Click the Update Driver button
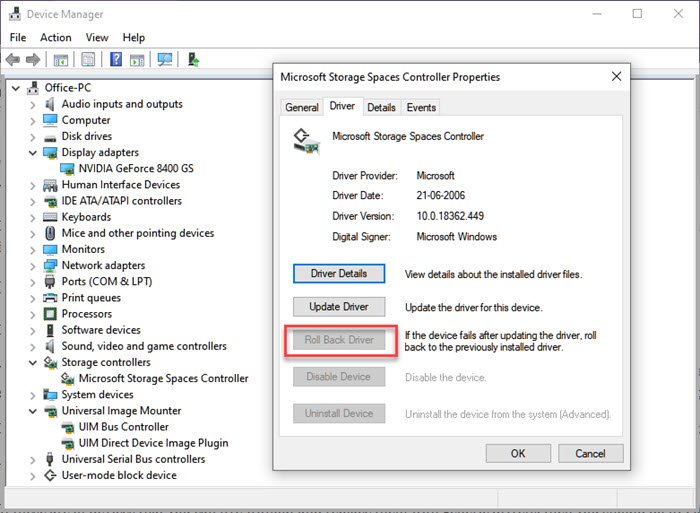 coord(339,307)
